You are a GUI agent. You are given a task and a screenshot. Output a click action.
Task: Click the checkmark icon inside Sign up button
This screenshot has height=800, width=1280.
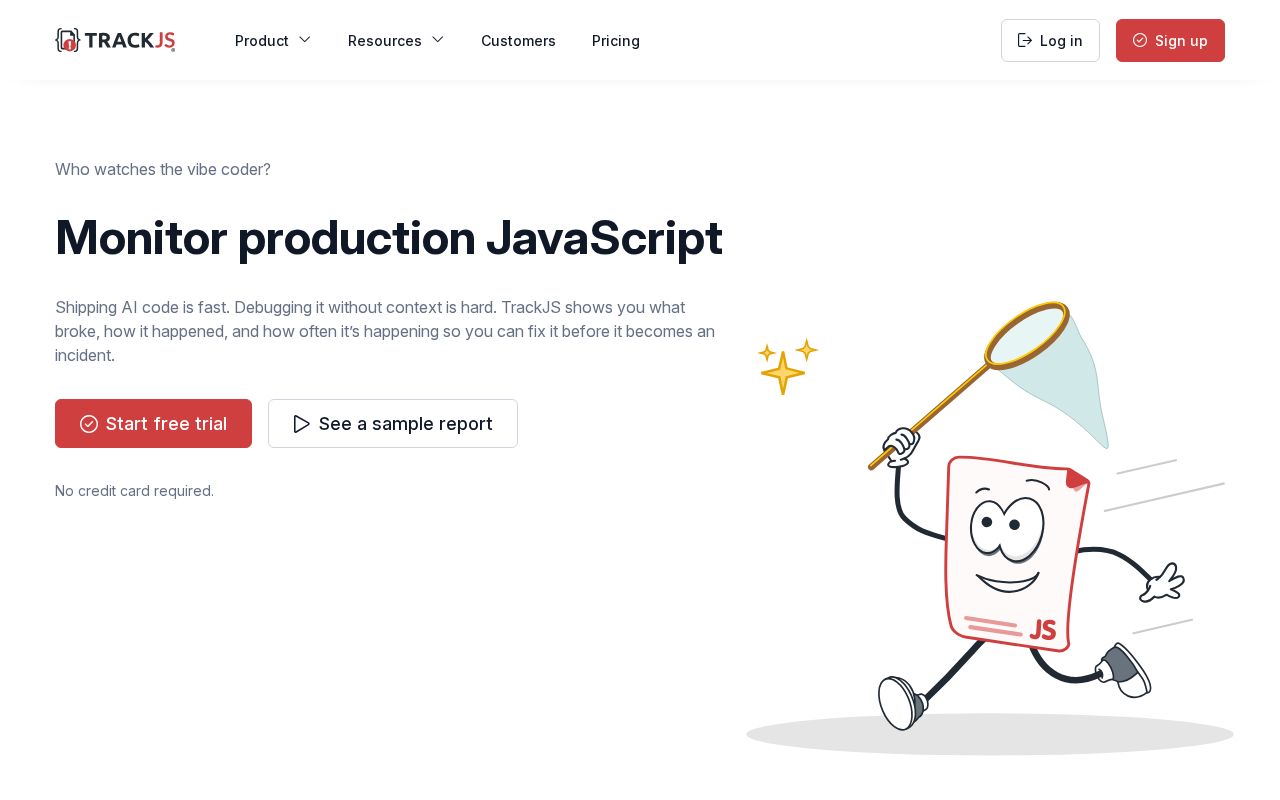coord(1140,40)
